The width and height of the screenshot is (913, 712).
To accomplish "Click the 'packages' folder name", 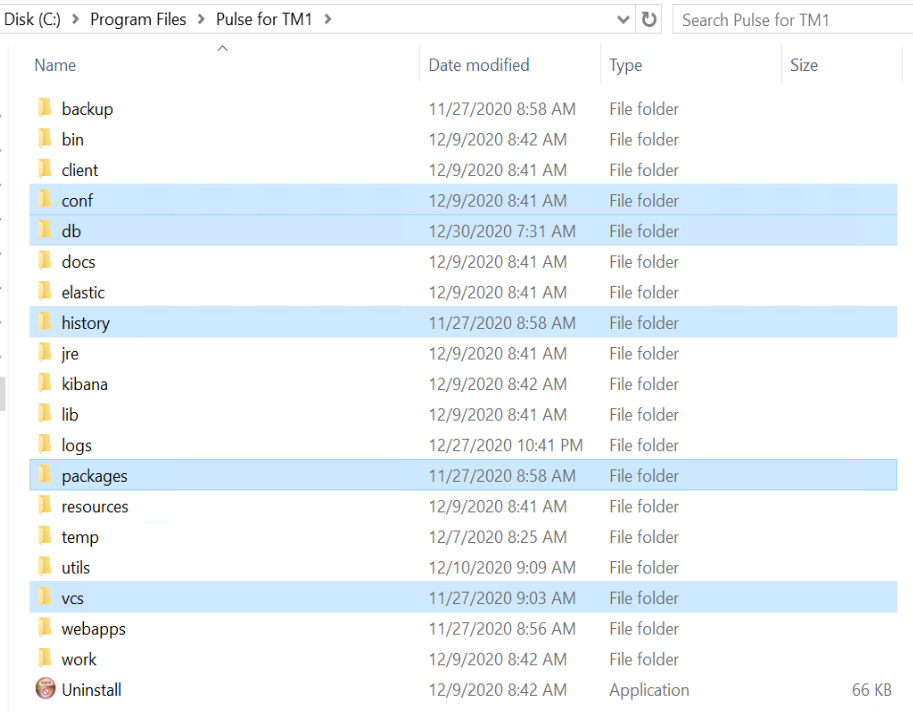I will [94, 476].
